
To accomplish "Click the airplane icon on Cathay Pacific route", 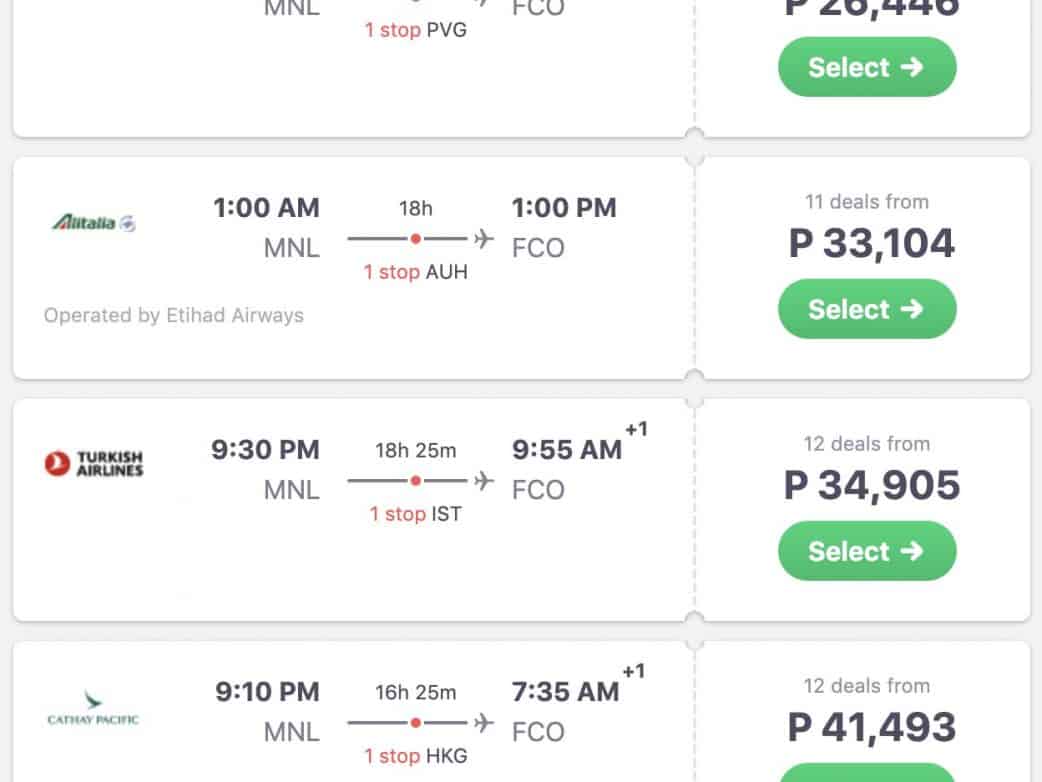I will [484, 722].
